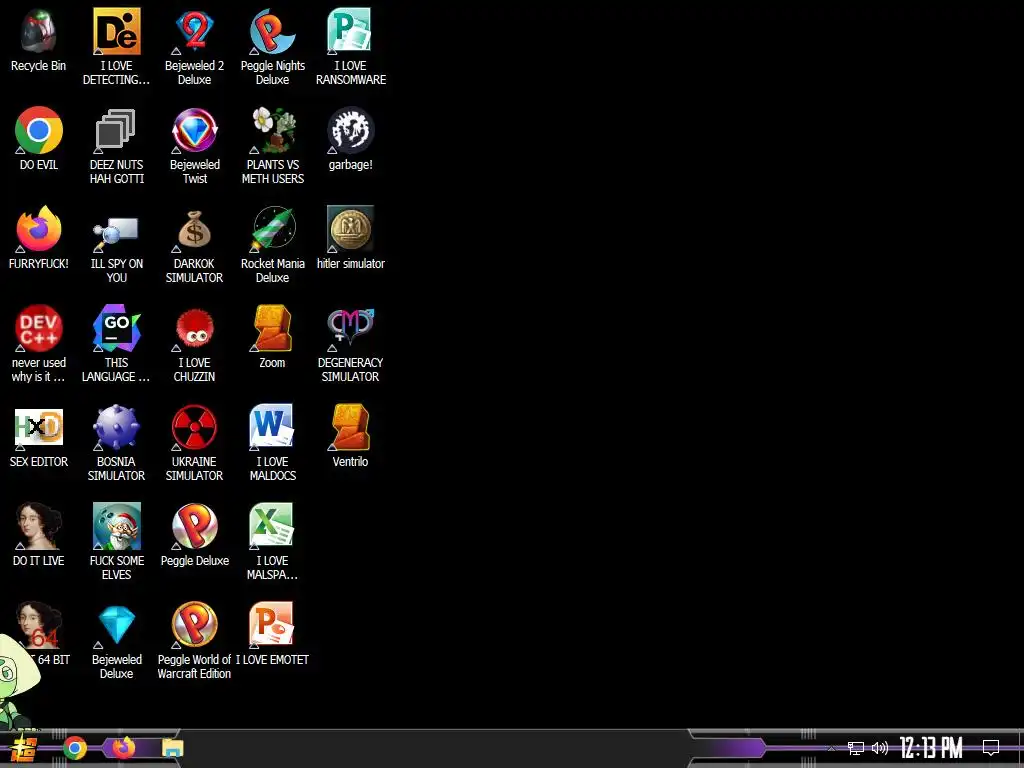Select the gray stacked-windows desktop shortcut
The width and height of the screenshot is (1024, 768).
pos(116,130)
